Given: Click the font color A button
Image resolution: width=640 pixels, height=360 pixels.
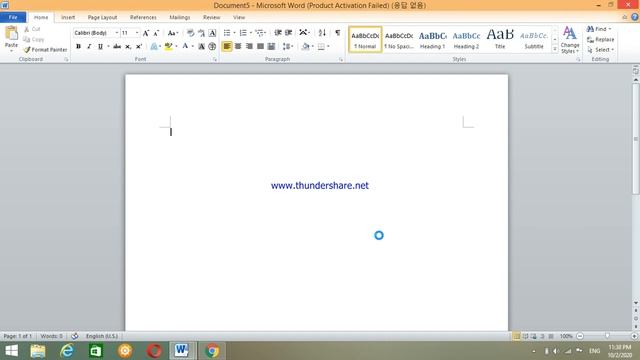Looking at the screenshot, I should point(185,47).
